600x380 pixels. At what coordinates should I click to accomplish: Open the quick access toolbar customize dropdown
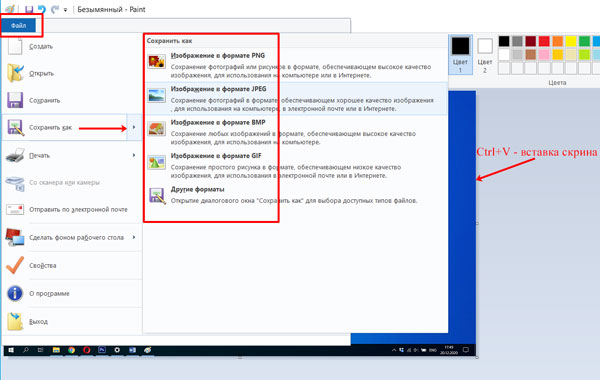[65, 10]
